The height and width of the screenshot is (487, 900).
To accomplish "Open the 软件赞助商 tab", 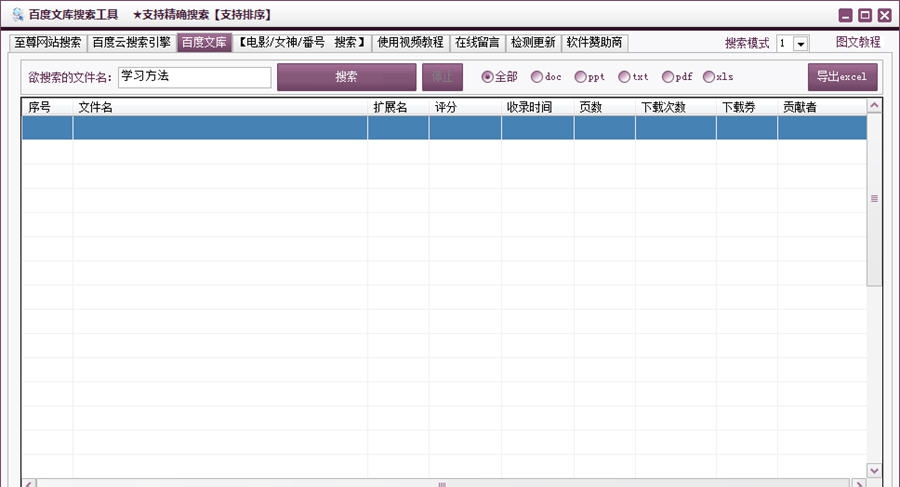I will [595, 42].
